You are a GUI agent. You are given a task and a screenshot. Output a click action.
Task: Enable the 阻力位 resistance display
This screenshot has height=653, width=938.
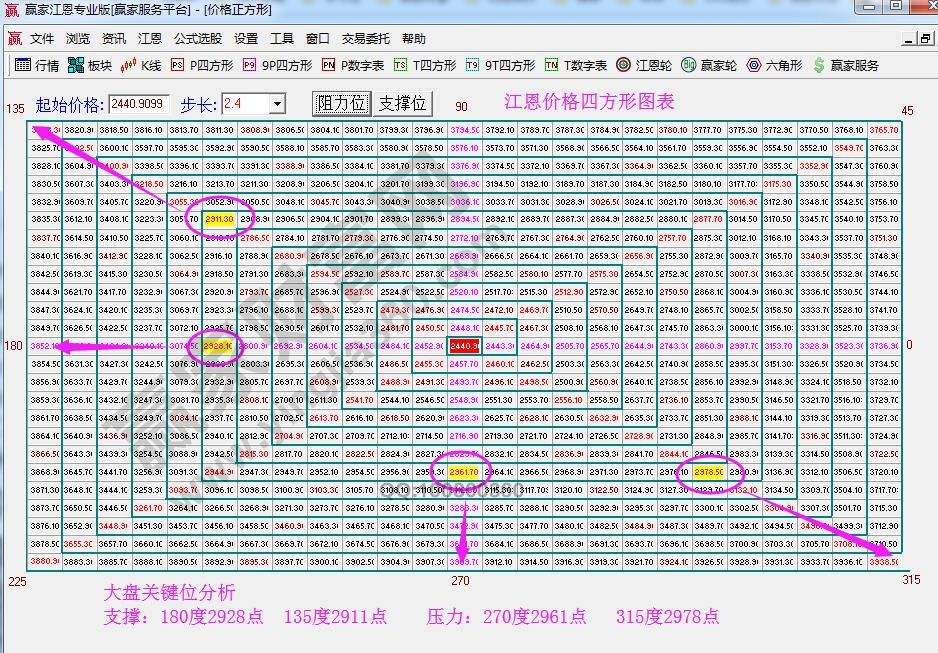click(341, 103)
